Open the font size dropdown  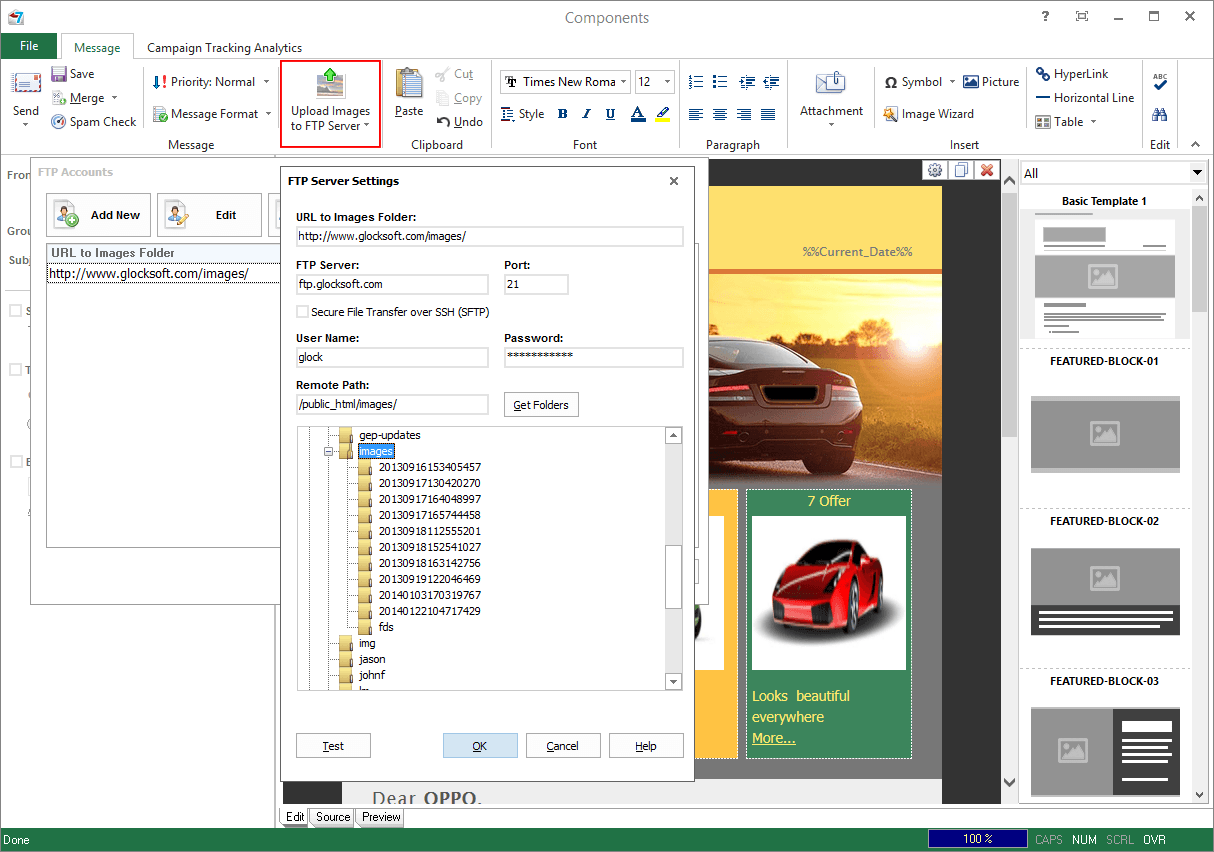tap(667, 81)
